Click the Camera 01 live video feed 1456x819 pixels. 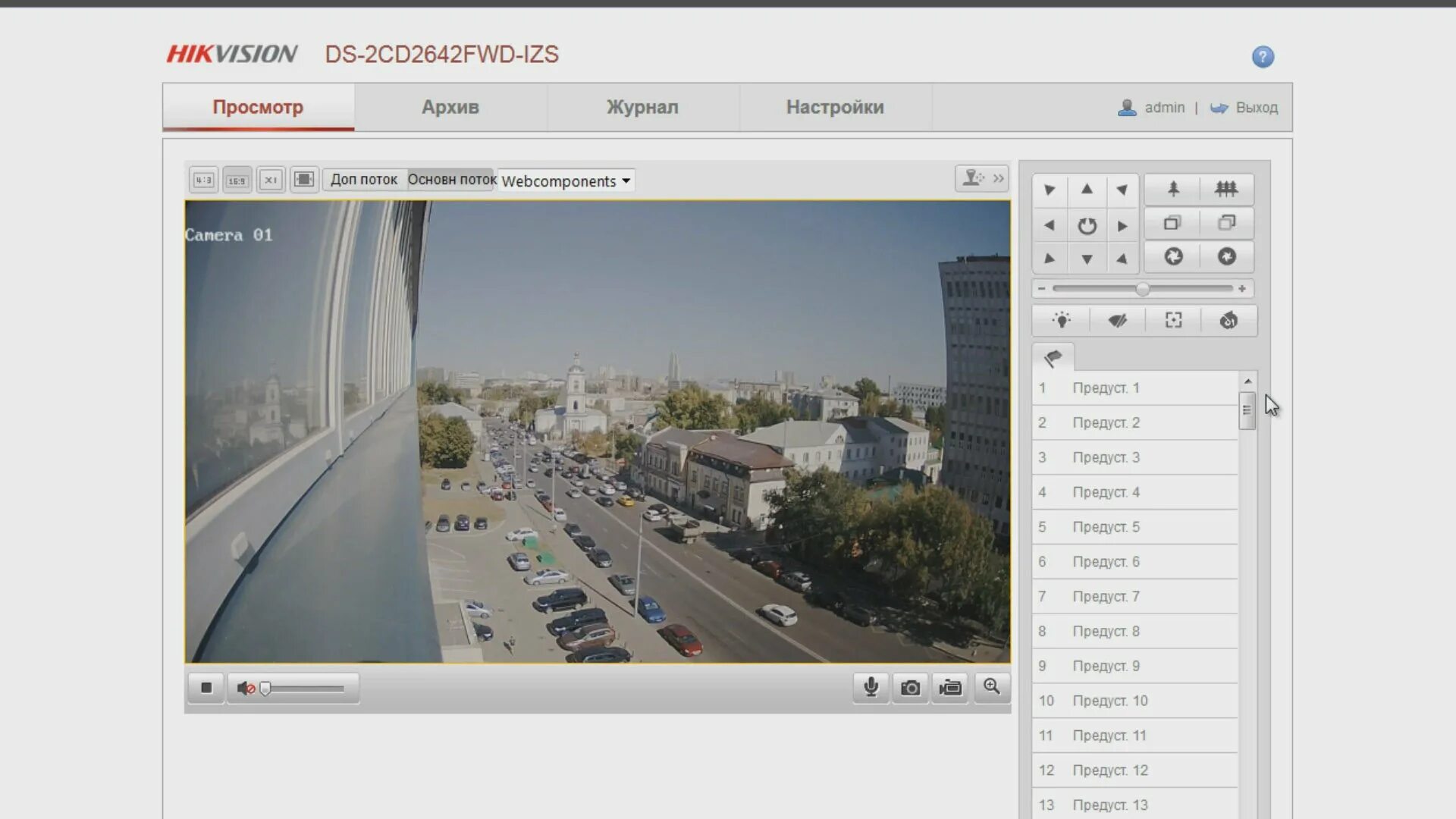pos(598,431)
